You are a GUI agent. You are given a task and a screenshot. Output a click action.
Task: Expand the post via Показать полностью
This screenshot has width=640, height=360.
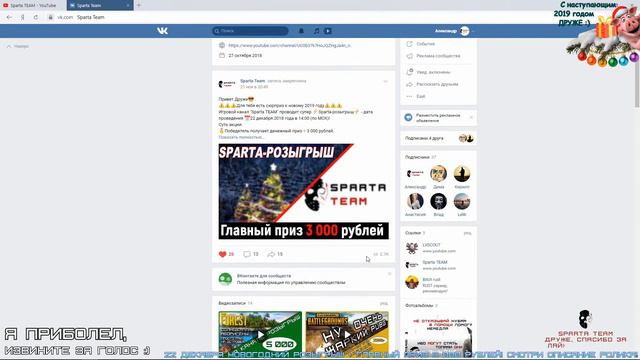[x=241, y=137]
